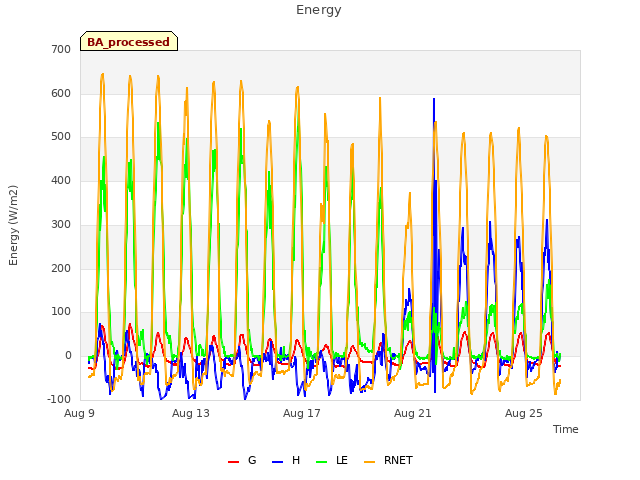640x480 pixels.
Task: Click the Aug 17 x-axis label
Action: [x=302, y=413]
